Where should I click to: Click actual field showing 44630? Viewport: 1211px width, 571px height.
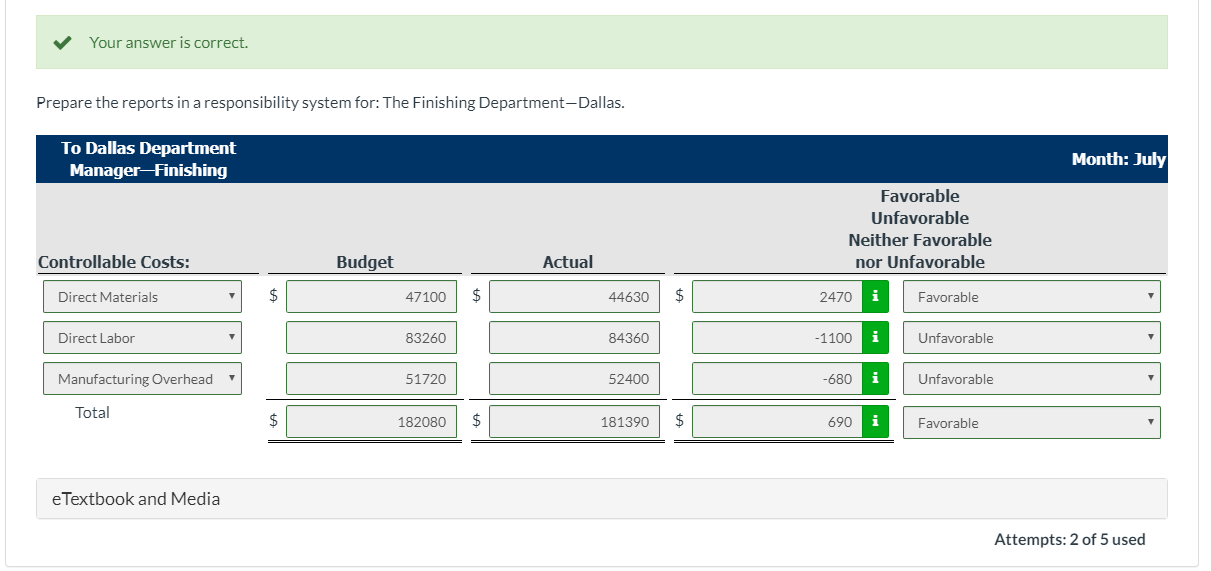575,297
